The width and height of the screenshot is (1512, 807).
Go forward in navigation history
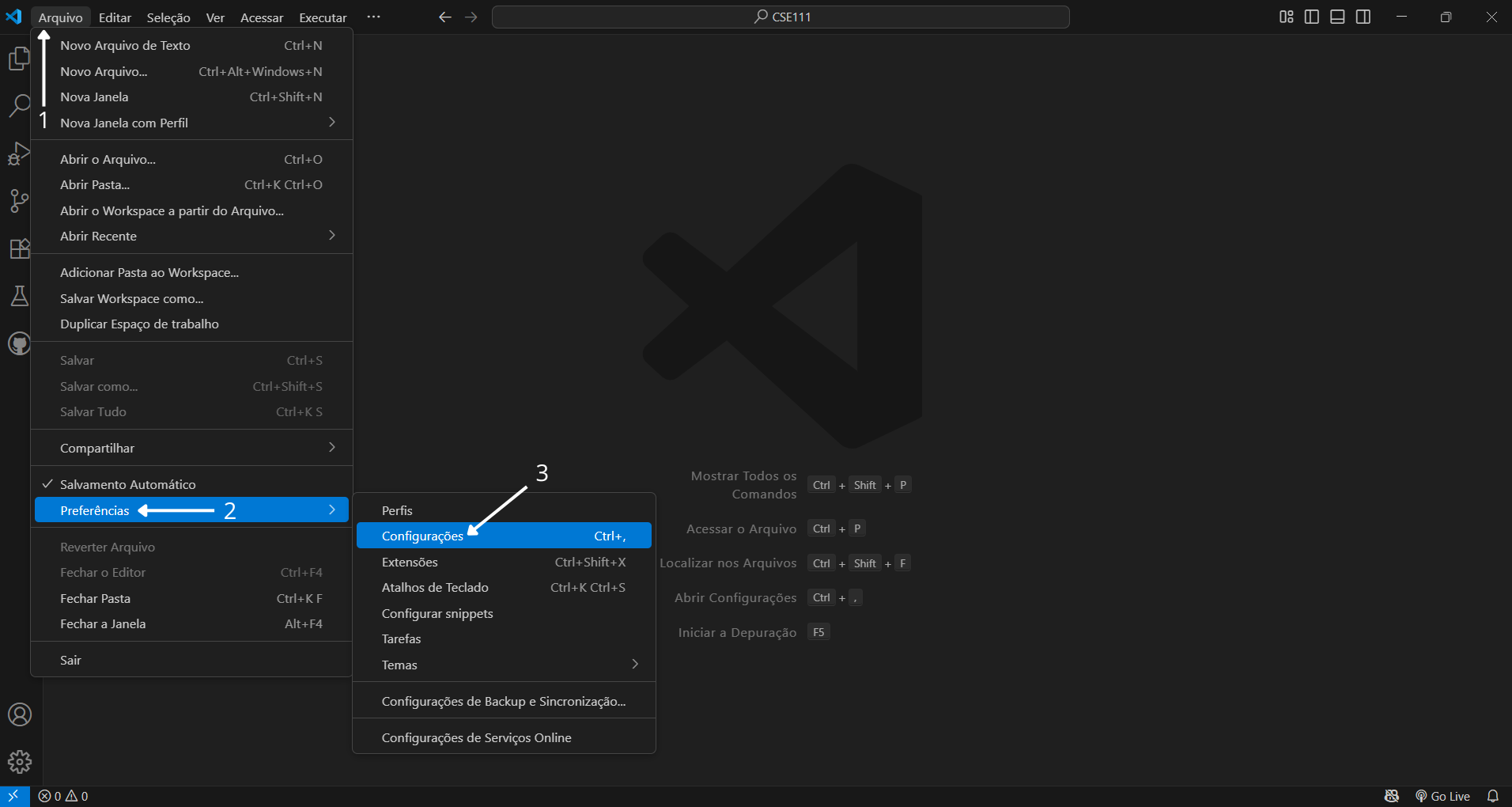click(471, 17)
